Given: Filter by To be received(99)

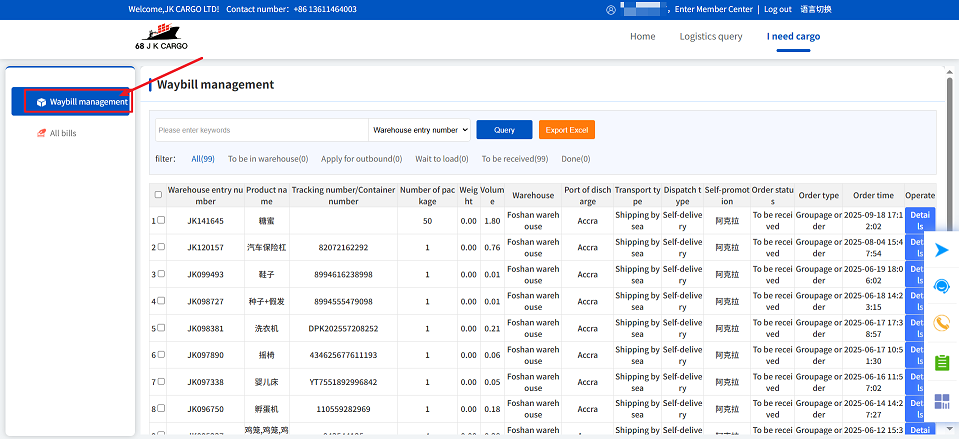Looking at the screenshot, I should tap(514, 159).
